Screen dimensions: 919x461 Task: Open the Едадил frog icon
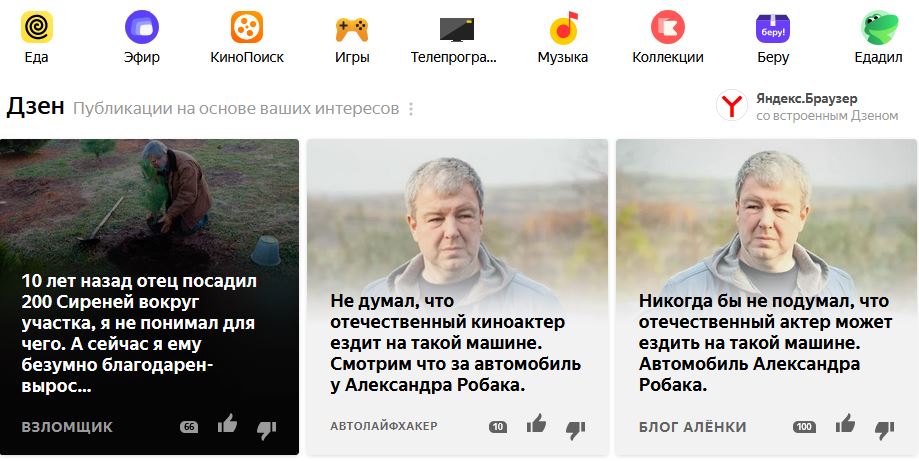[879, 28]
